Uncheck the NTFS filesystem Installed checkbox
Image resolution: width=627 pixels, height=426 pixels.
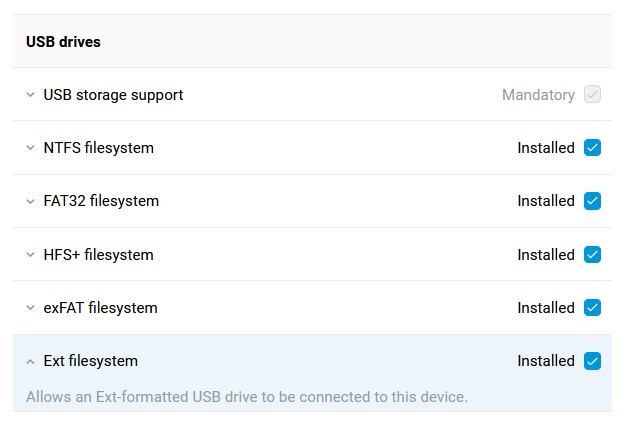[592, 148]
